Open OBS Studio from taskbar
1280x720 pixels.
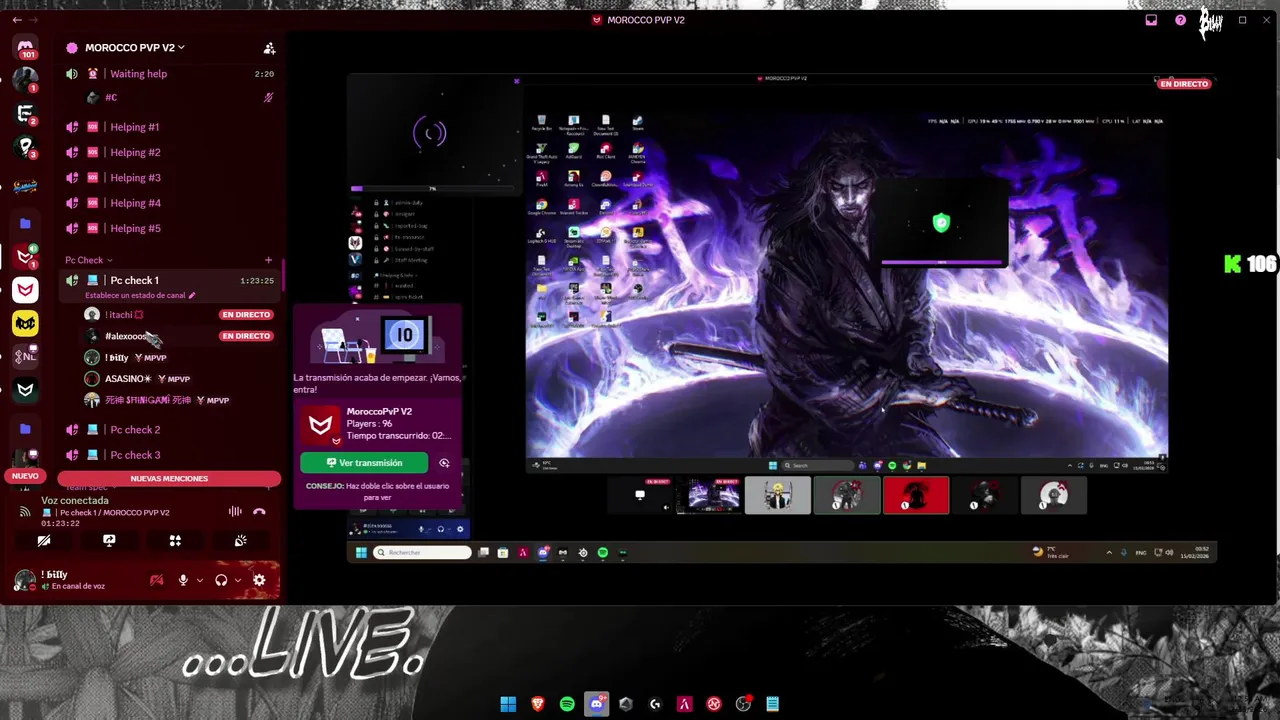tap(743, 704)
